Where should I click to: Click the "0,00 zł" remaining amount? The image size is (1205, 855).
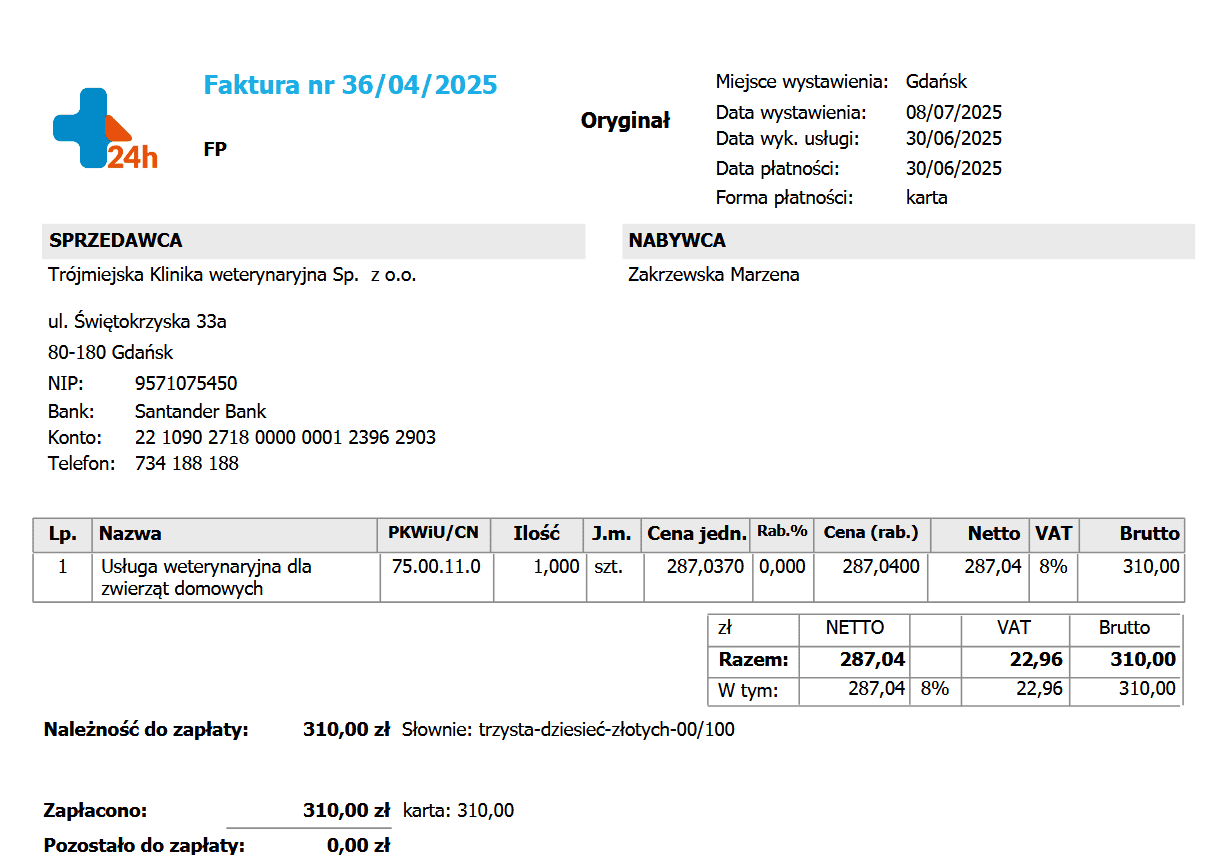pos(358,845)
